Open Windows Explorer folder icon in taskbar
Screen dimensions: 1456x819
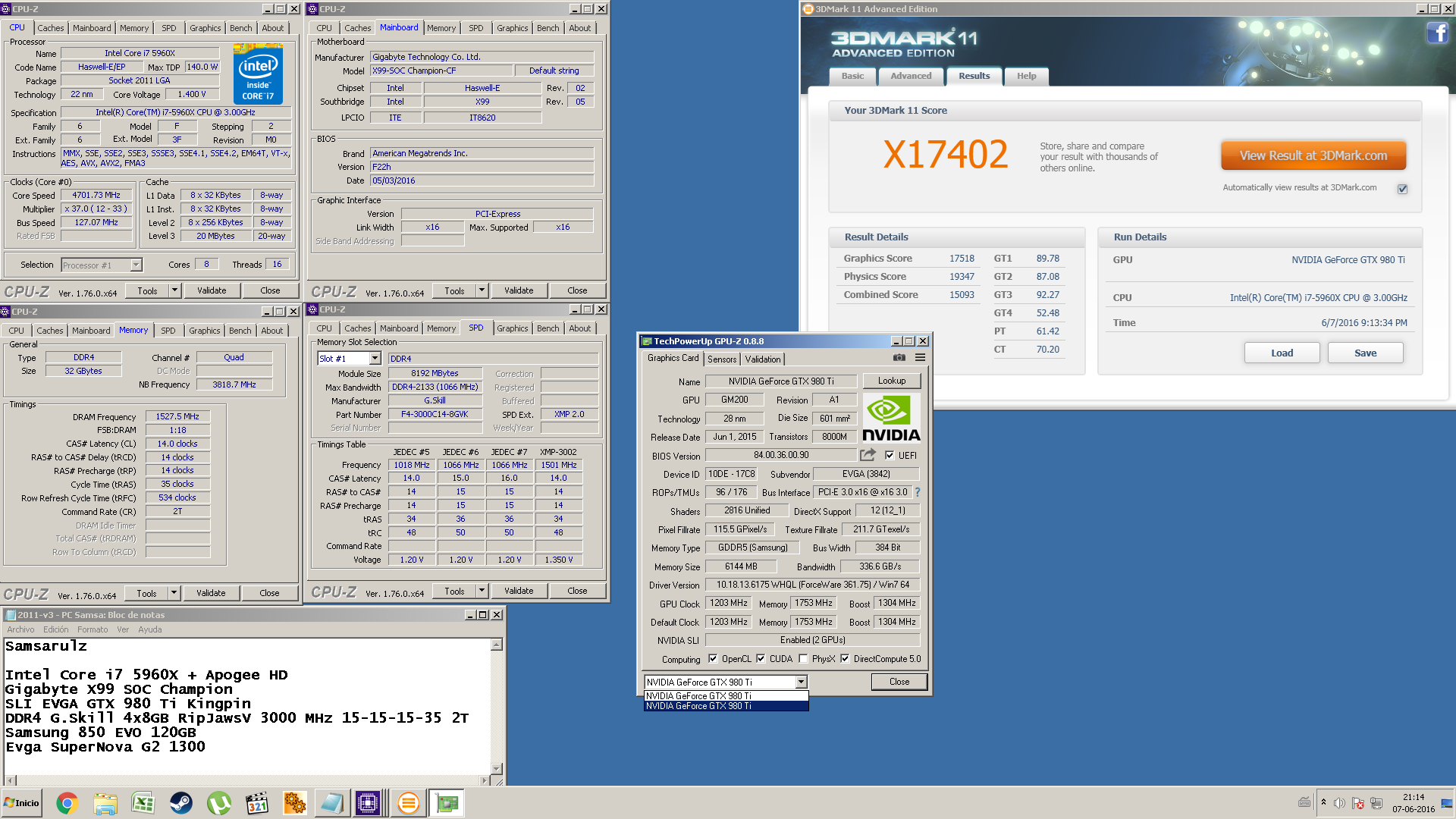tap(105, 803)
